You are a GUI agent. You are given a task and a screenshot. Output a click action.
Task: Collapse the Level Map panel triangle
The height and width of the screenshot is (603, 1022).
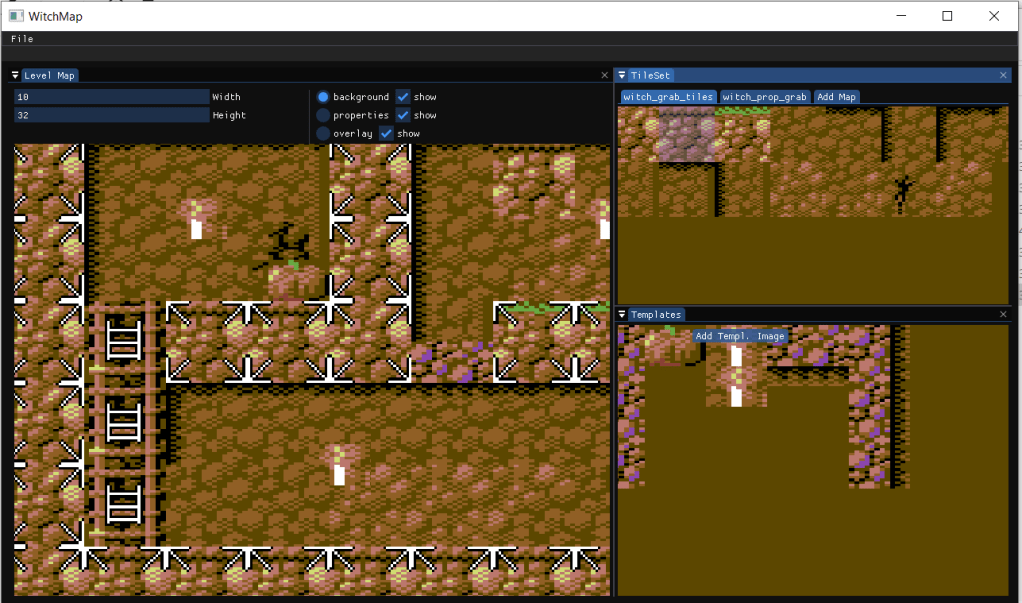pyautogui.click(x=16, y=75)
